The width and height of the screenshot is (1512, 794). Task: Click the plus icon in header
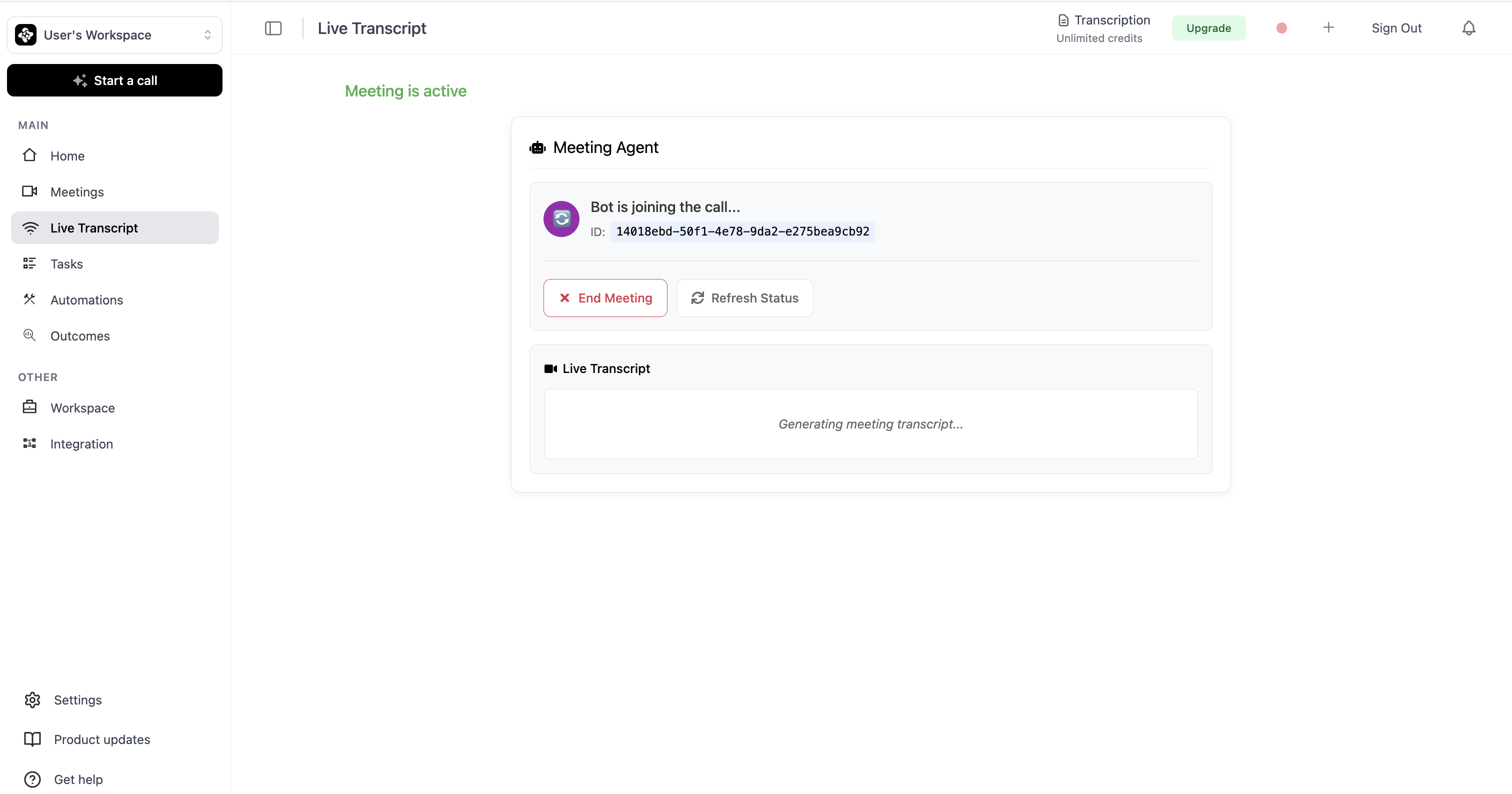(1328, 27)
